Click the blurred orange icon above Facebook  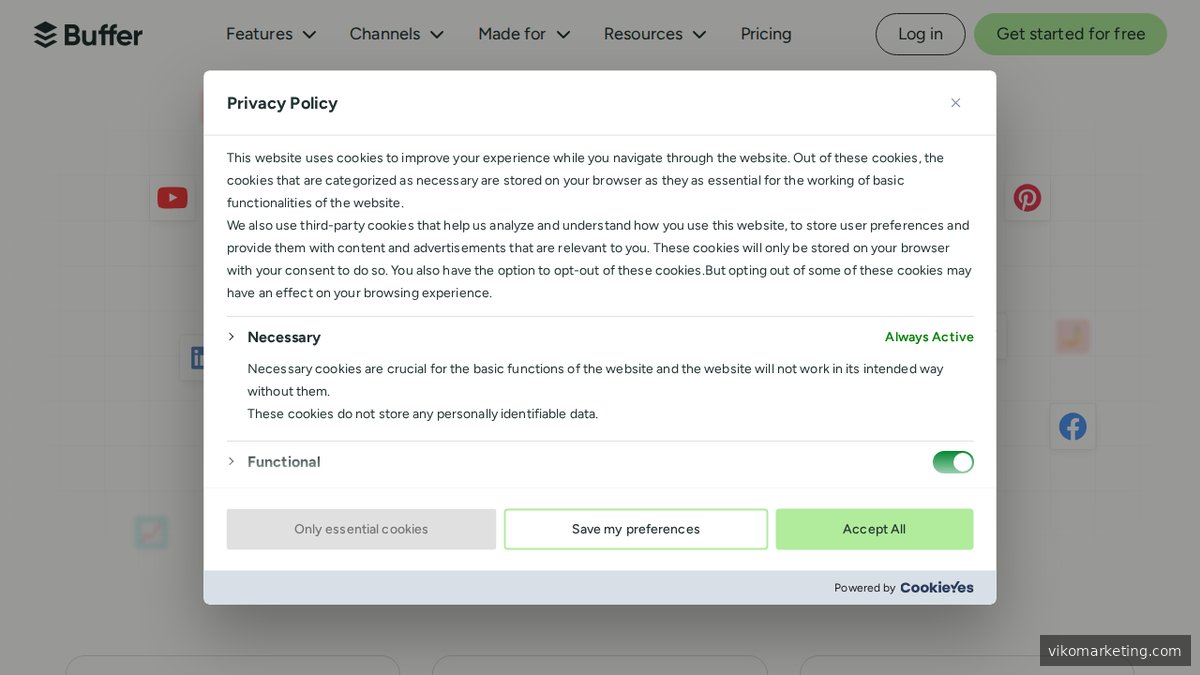(x=1072, y=335)
